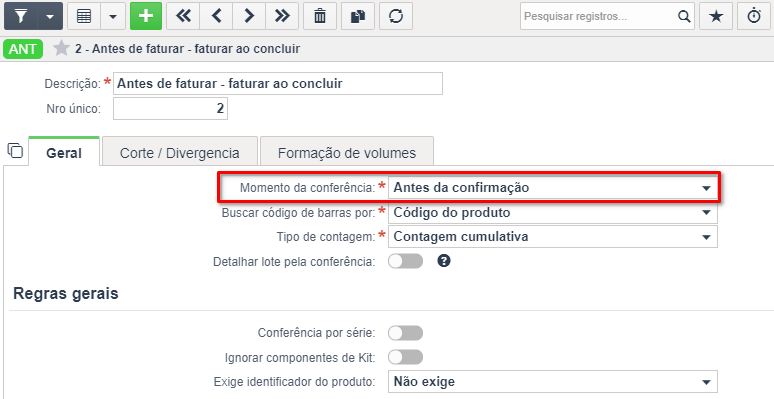Click the Pesquisar registros search field

[x=600, y=16]
